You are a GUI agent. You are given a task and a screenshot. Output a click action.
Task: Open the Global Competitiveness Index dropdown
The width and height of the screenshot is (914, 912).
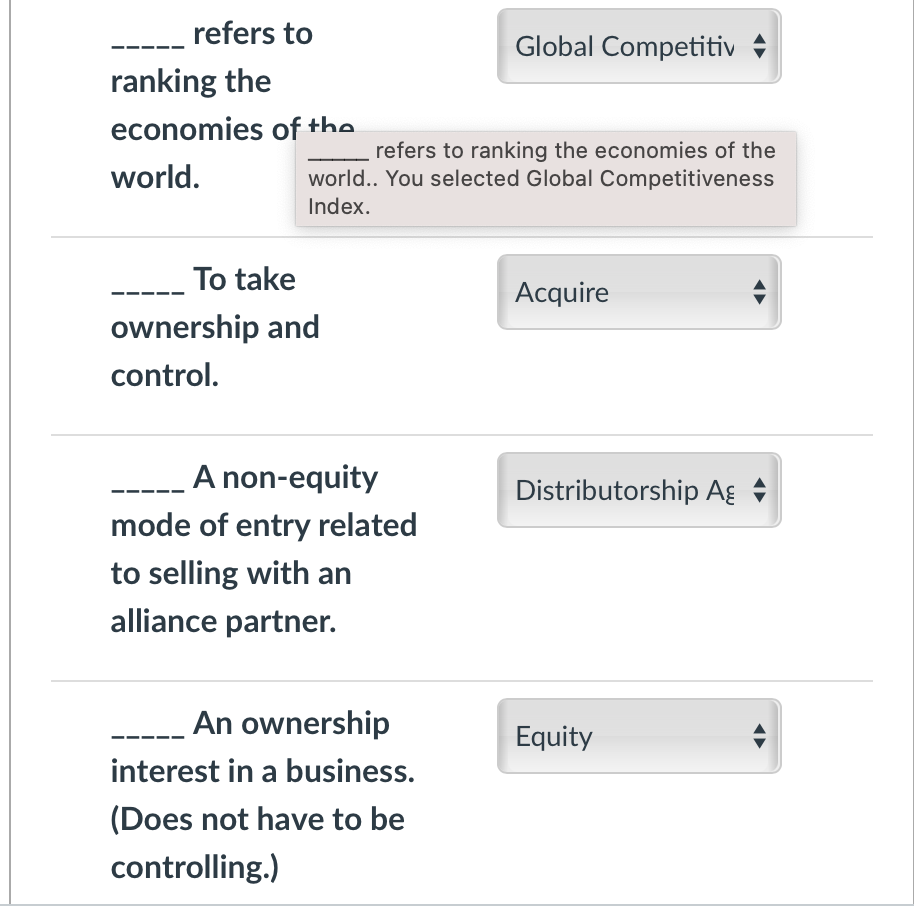639,46
